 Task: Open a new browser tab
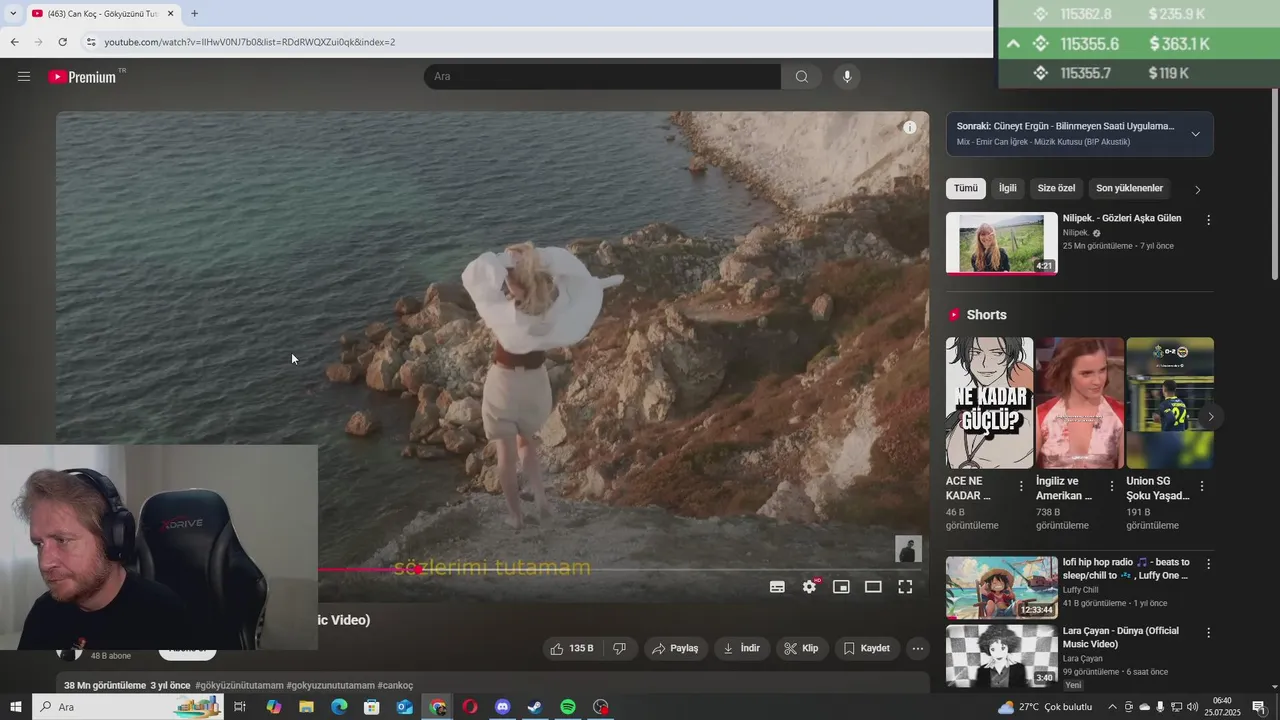[194, 13]
